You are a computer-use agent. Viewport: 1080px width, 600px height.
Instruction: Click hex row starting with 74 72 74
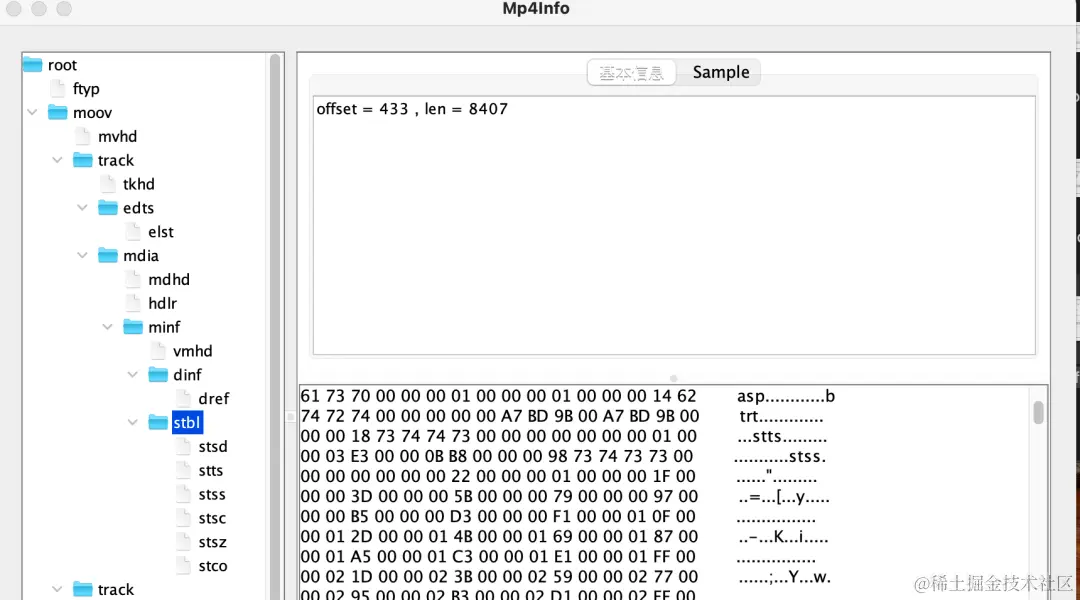click(x=499, y=416)
